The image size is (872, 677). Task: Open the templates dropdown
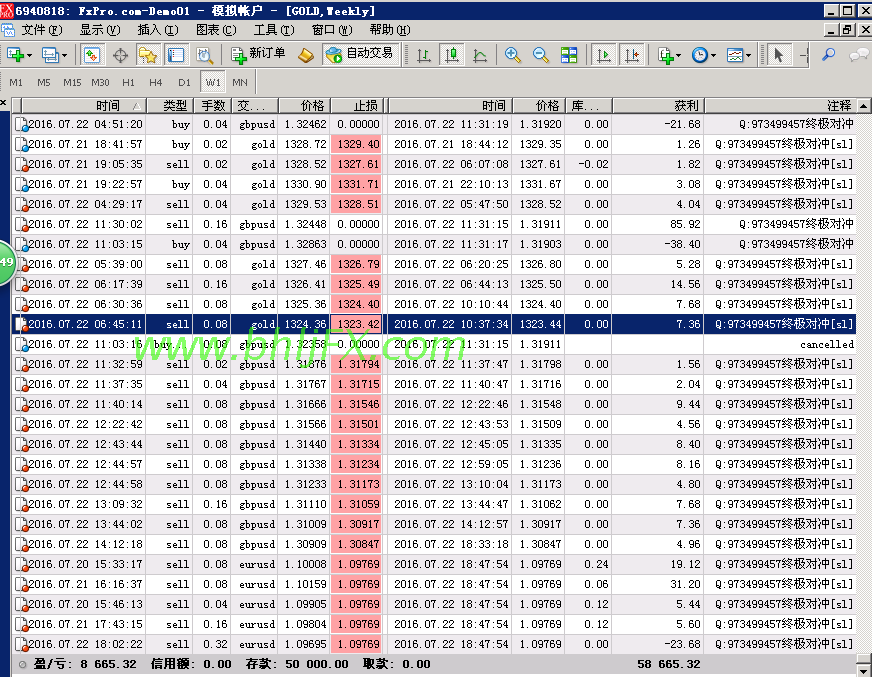(739, 55)
